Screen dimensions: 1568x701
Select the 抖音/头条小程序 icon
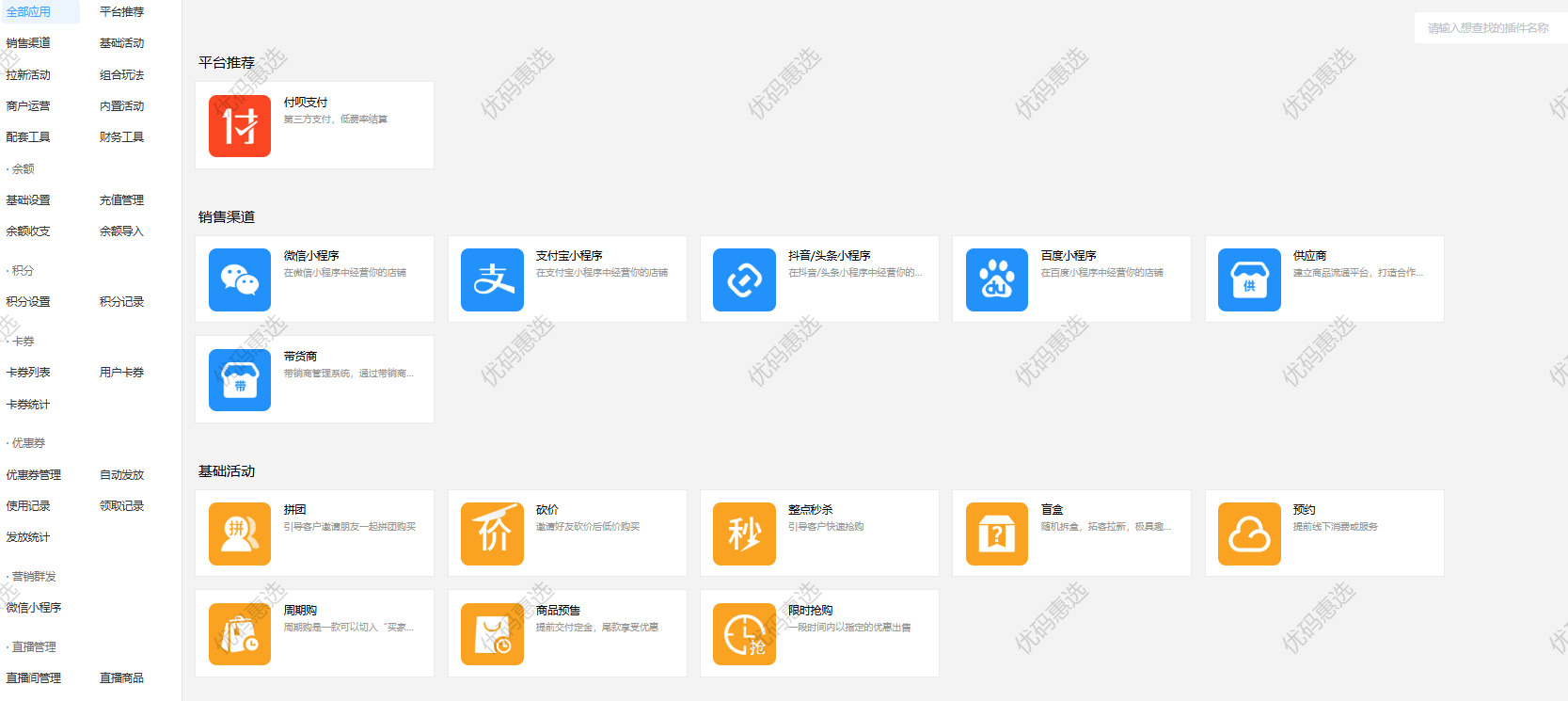744,279
